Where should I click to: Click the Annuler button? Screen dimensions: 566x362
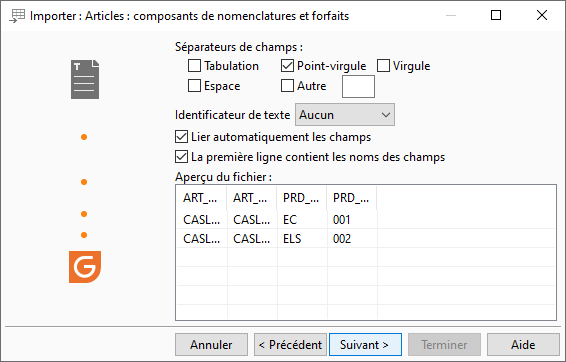tap(212, 345)
